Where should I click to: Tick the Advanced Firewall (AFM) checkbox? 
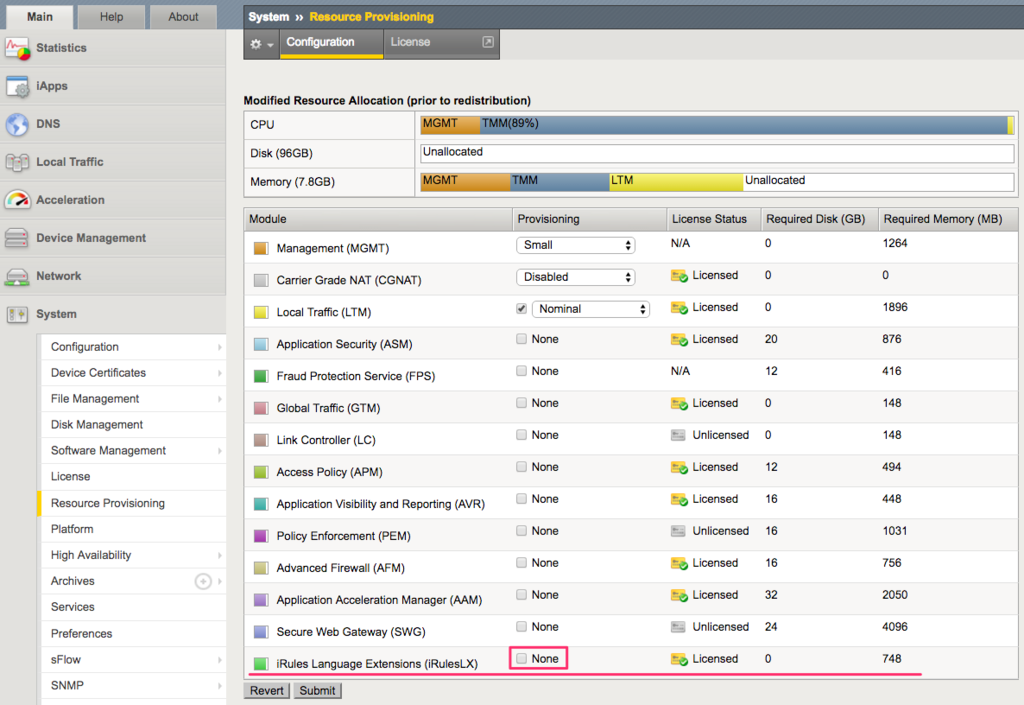(521, 563)
